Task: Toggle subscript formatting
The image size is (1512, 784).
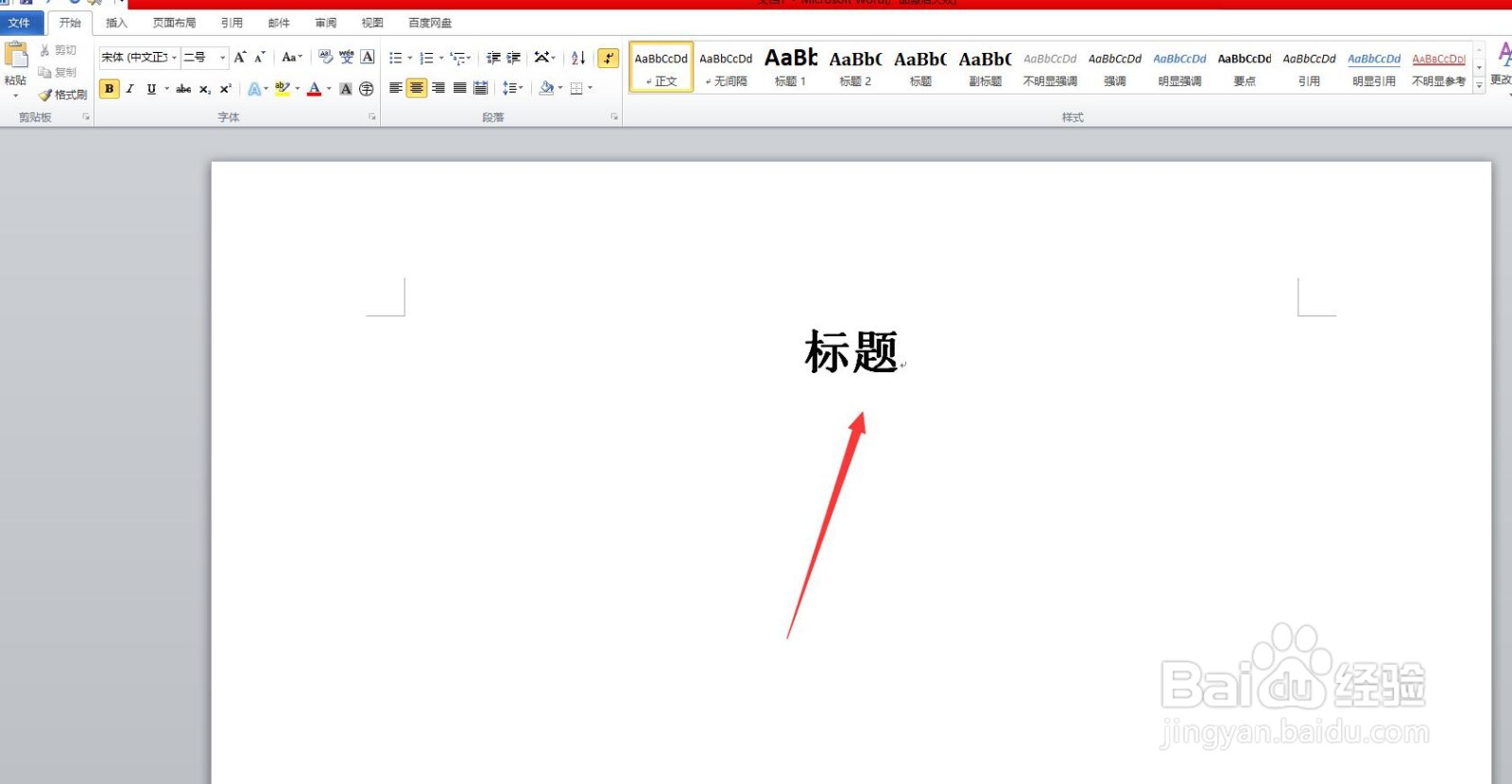Action: pyautogui.click(x=205, y=89)
